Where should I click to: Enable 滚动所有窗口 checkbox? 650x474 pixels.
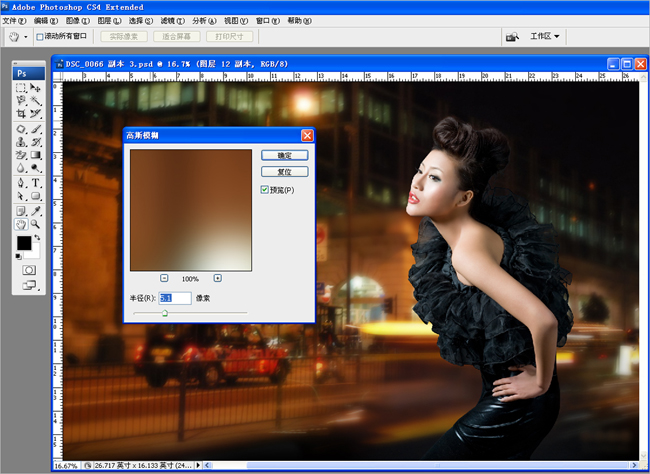pos(40,37)
